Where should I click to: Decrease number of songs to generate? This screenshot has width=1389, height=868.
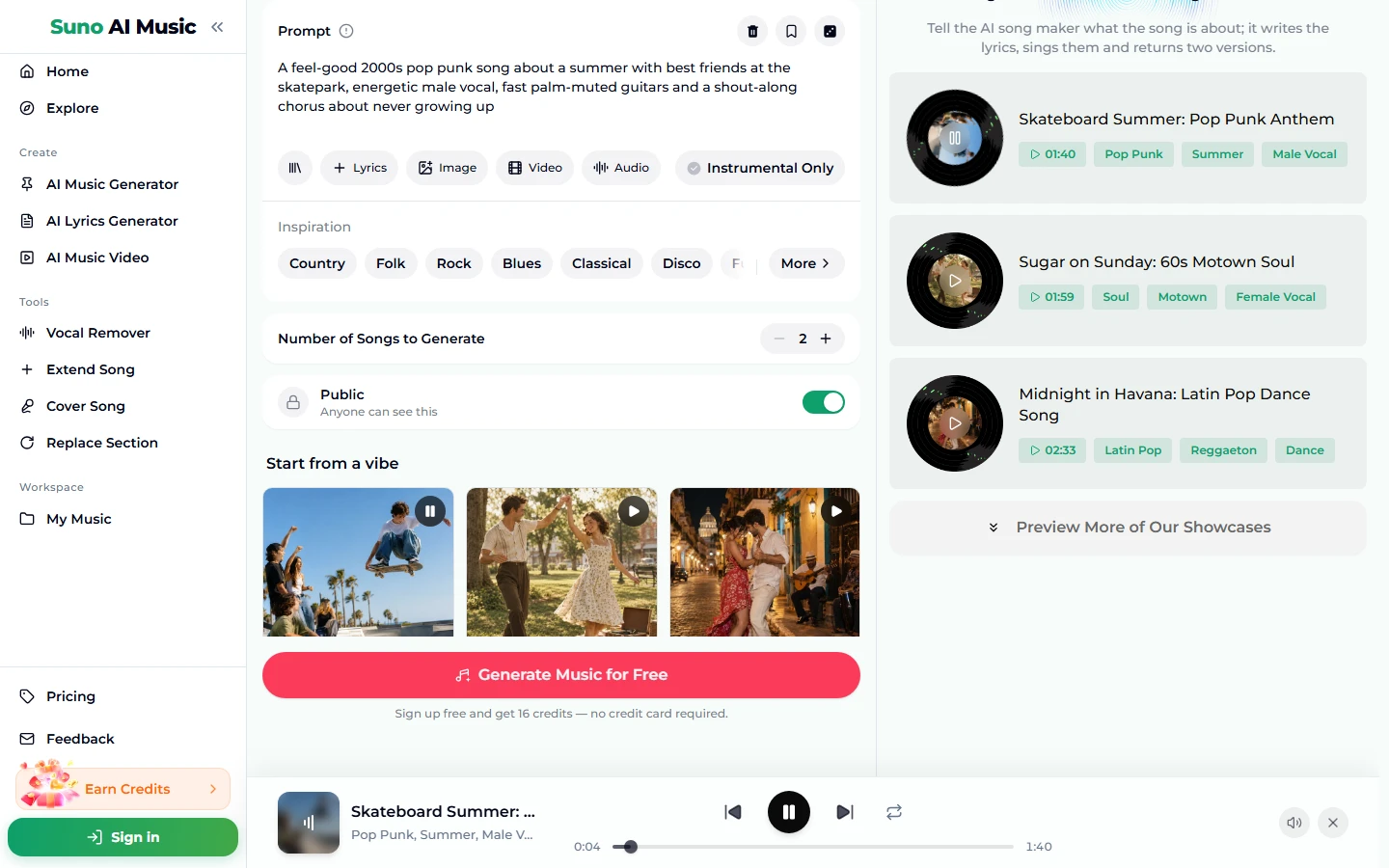(779, 339)
